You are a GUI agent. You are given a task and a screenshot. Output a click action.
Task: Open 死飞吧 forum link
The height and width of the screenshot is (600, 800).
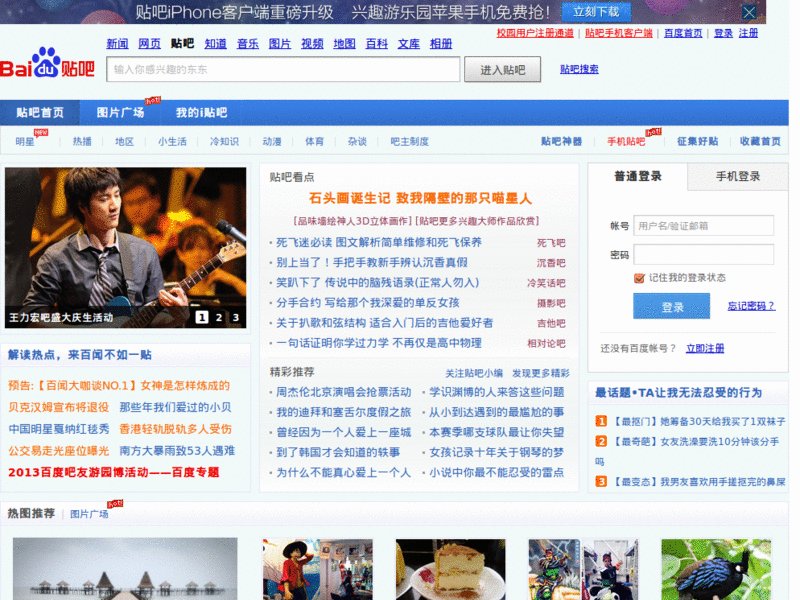tap(551, 243)
